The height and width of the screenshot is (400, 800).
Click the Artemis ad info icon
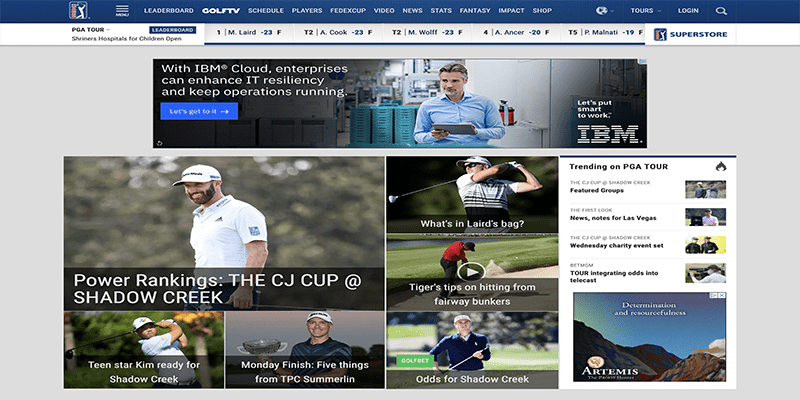click(715, 295)
